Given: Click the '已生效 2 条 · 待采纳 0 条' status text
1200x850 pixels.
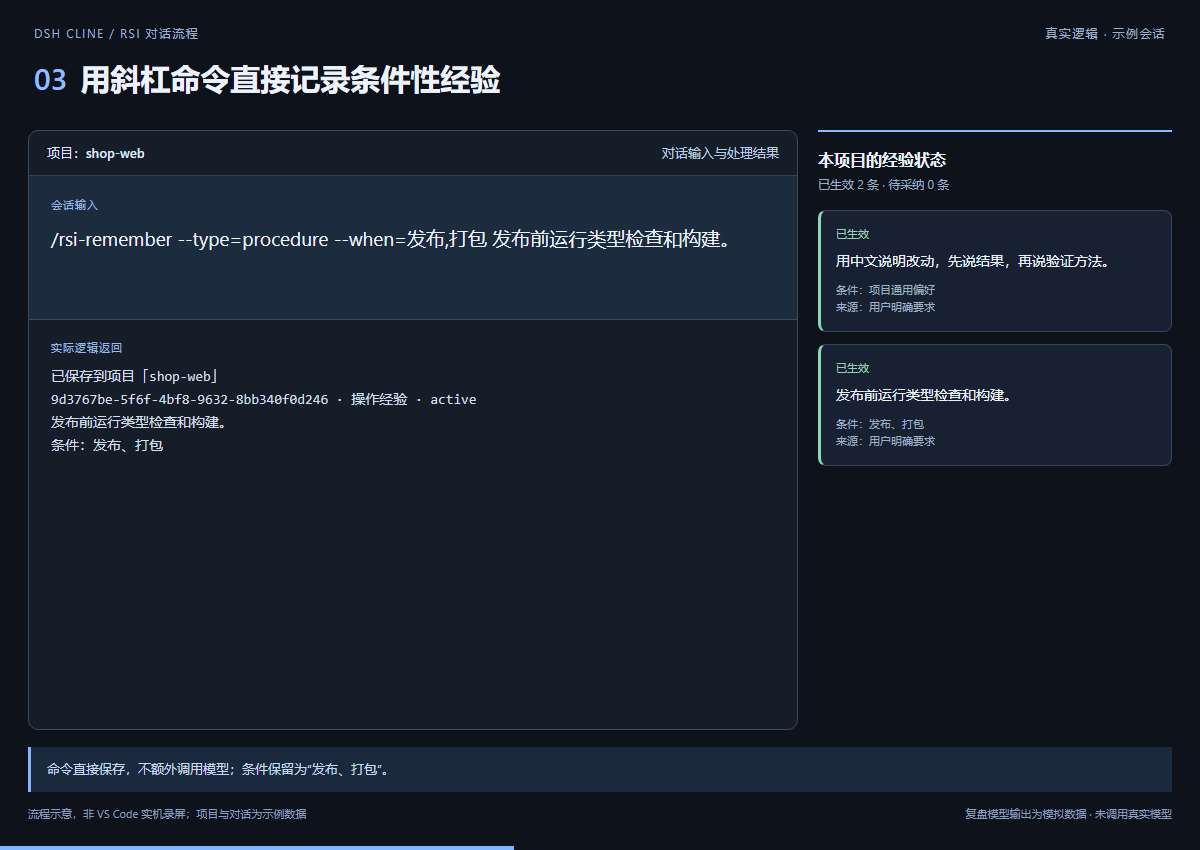Looking at the screenshot, I should tap(884, 185).
